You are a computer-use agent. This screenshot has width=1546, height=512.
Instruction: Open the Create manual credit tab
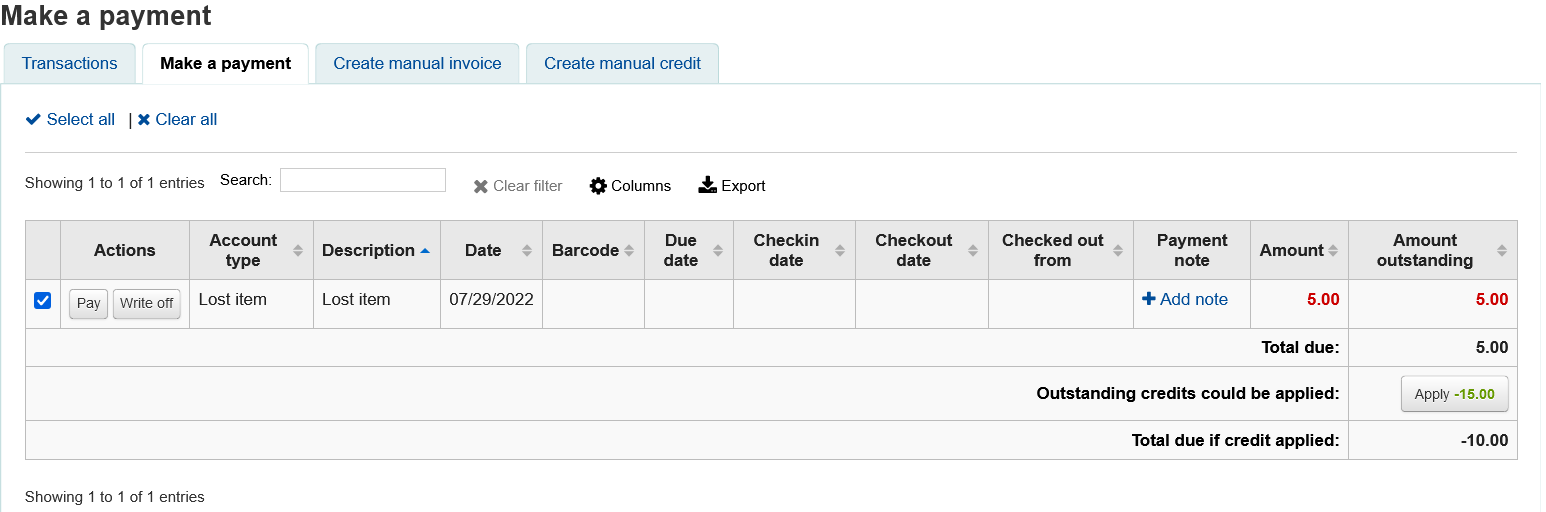coord(622,63)
